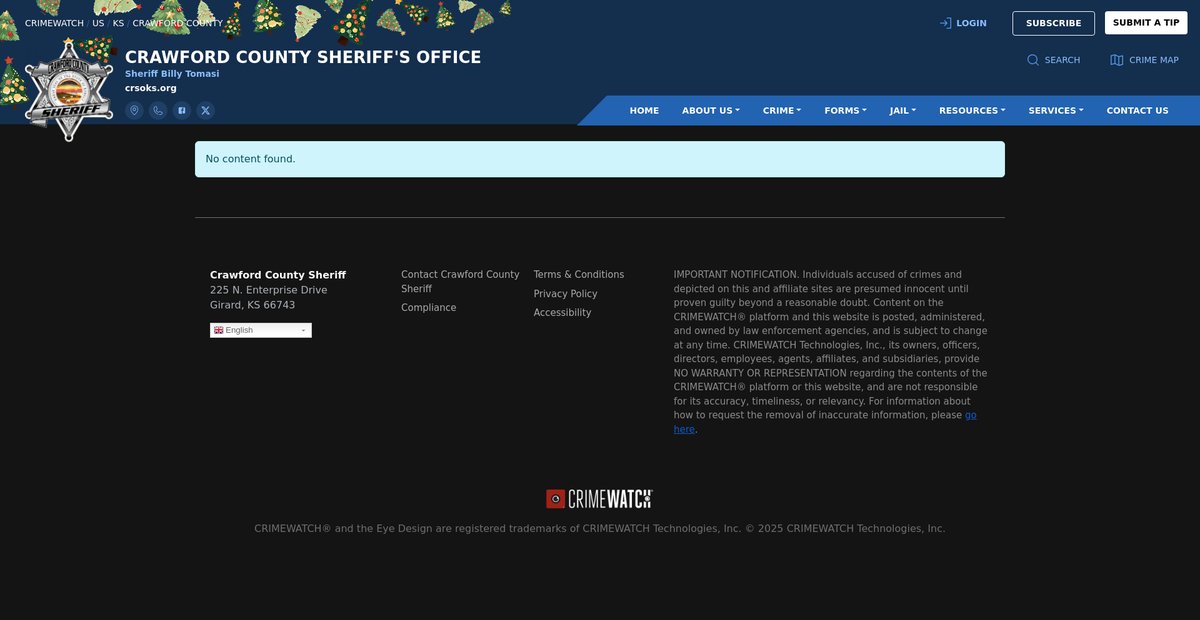Click the '225 N. Enterprise Drive' address text
The height and width of the screenshot is (620, 1200).
tap(269, 290)
